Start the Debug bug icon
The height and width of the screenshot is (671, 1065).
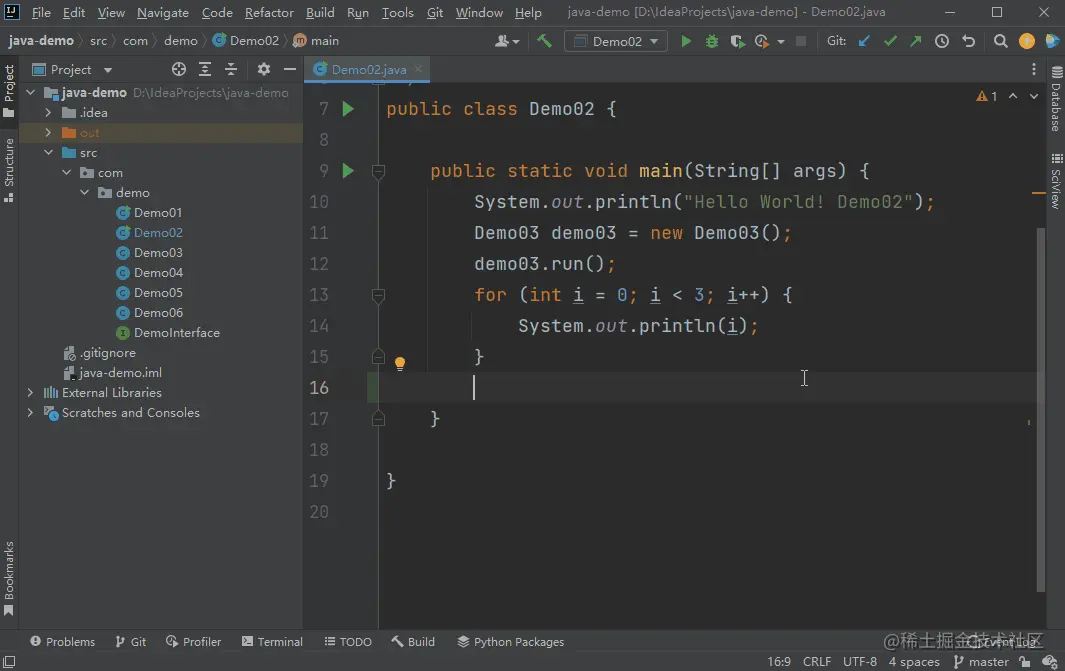712,41
